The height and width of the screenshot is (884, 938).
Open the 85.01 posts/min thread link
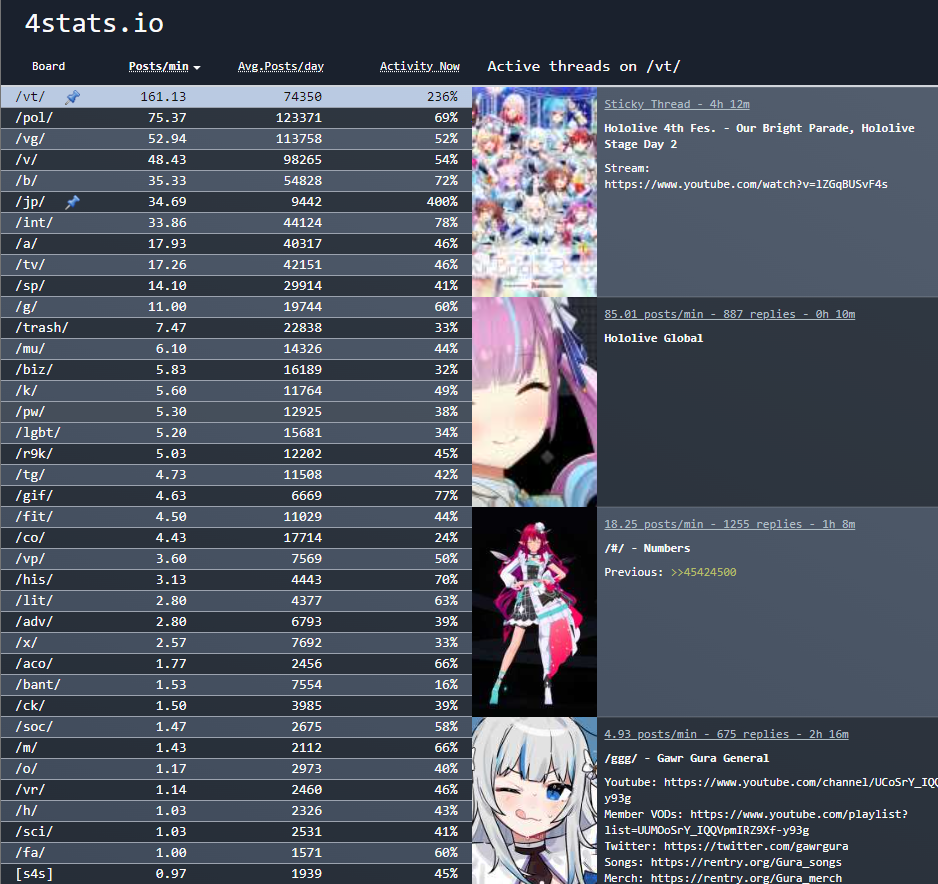coord(729,314)
